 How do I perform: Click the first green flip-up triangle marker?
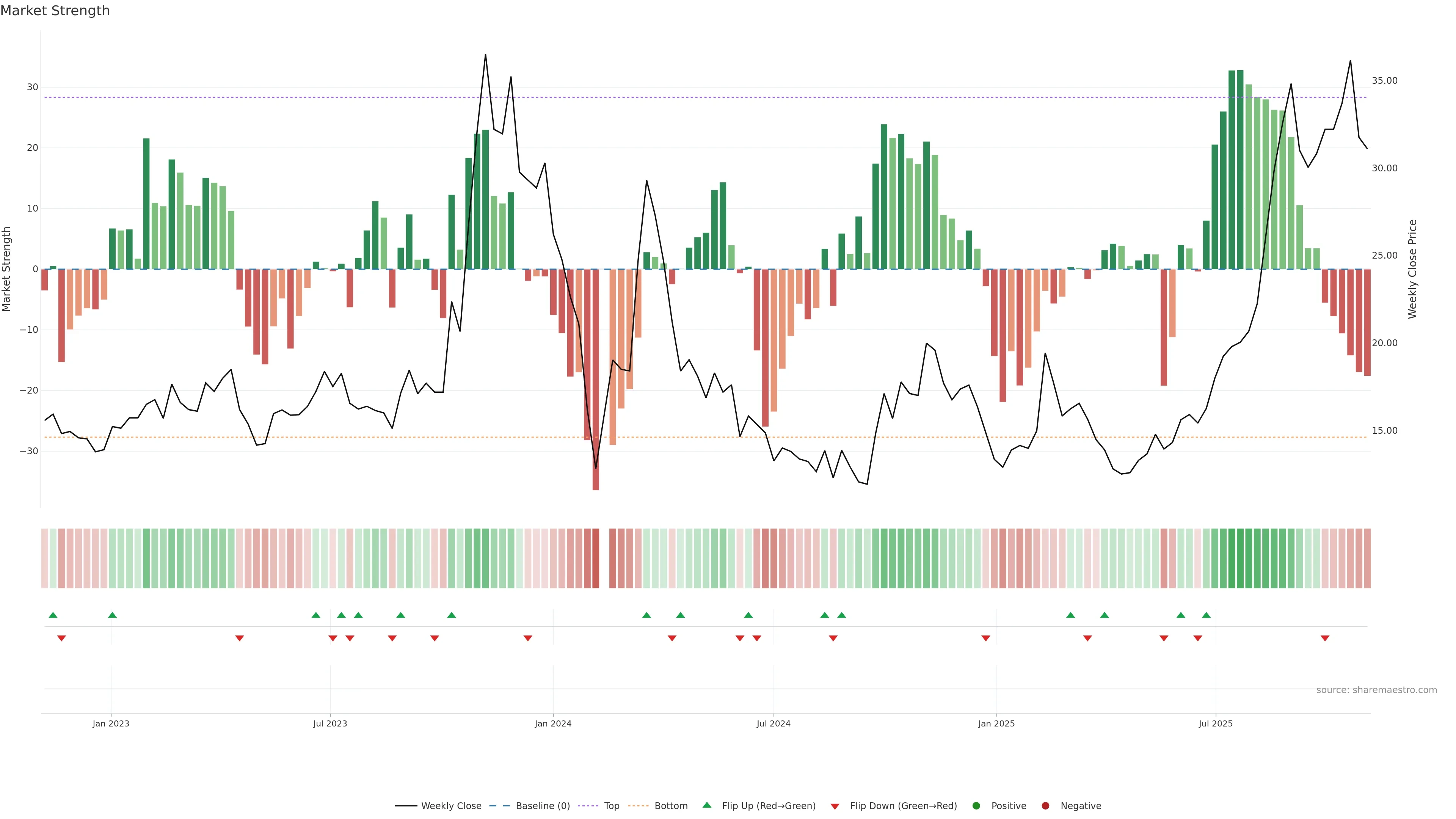tap(53, 615)
